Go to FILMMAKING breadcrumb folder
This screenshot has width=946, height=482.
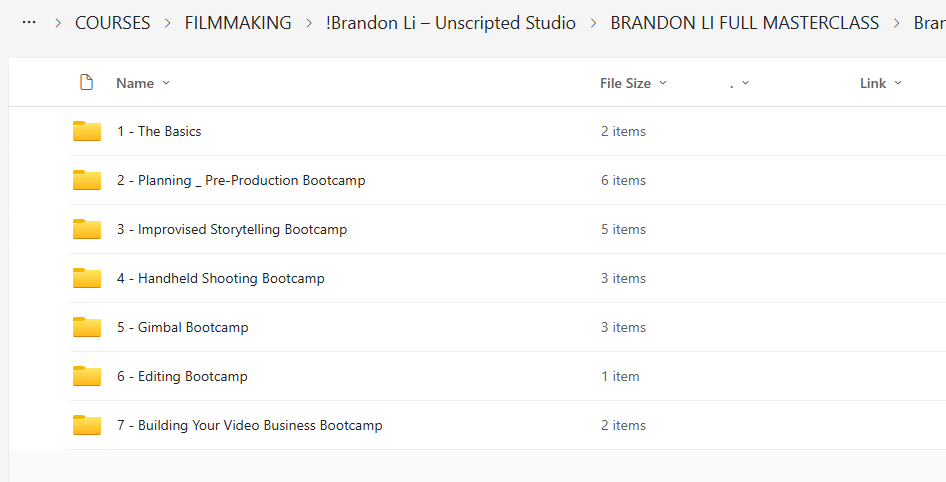238,23
